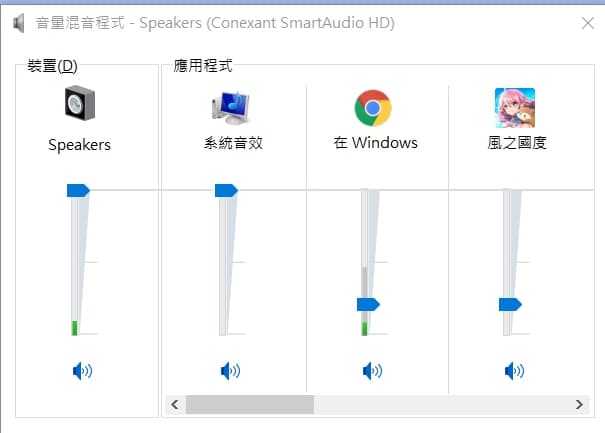Mute the 系統音效 channel

230,371
